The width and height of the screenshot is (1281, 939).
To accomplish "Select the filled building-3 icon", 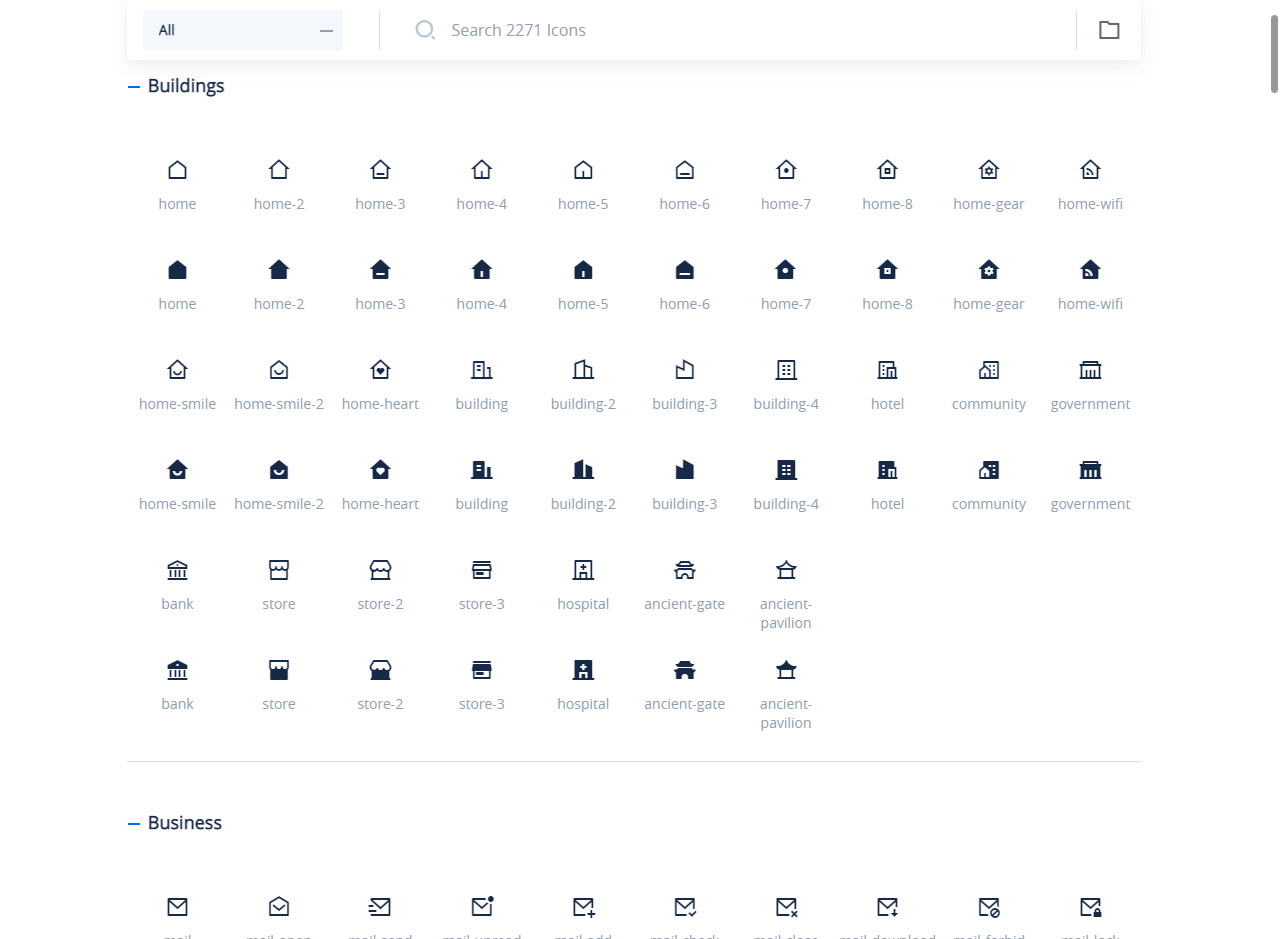I will tap(684, 470).
